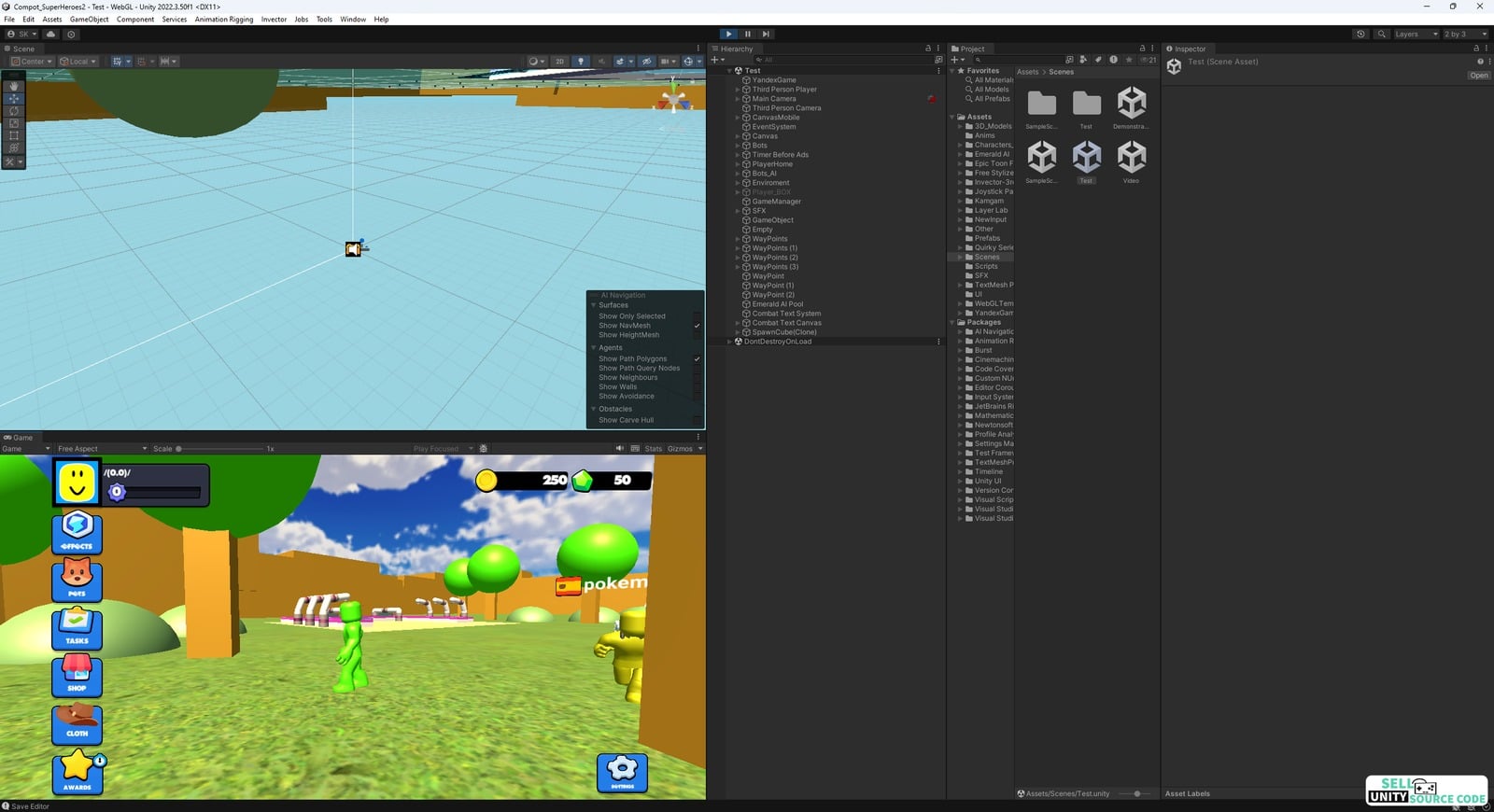This screenshot has width=1494, height=812.
Task: Click the Stats button in Game view
Action: point(653,449)
